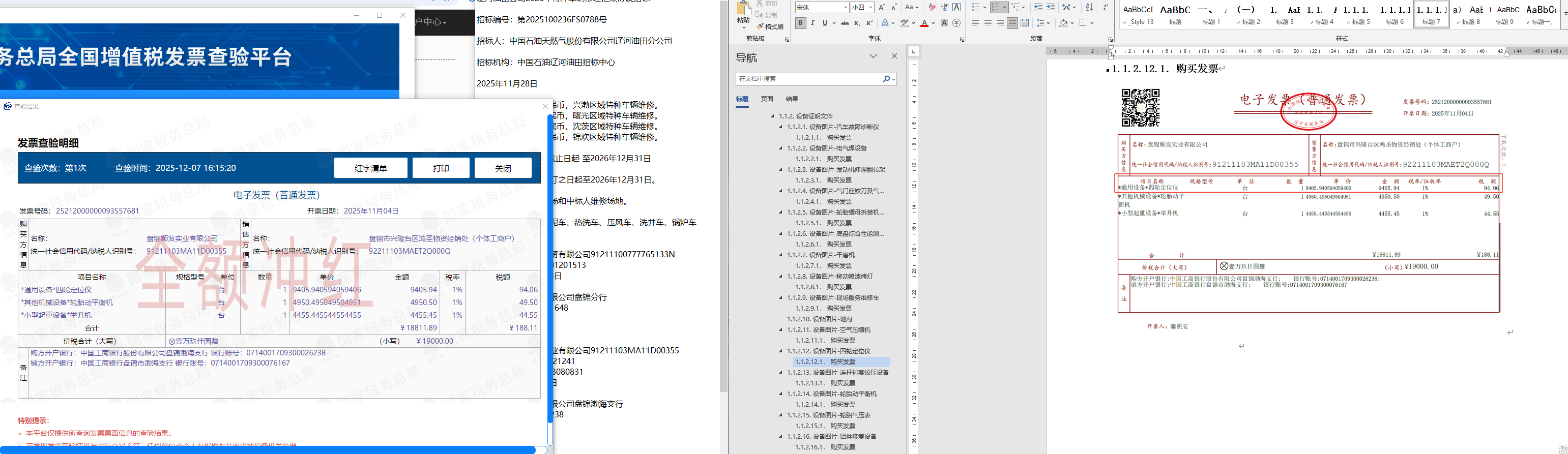Click the search magnifier in the navigation pane
Viewport: 1568px width, 454px height.
pos(886,79)
